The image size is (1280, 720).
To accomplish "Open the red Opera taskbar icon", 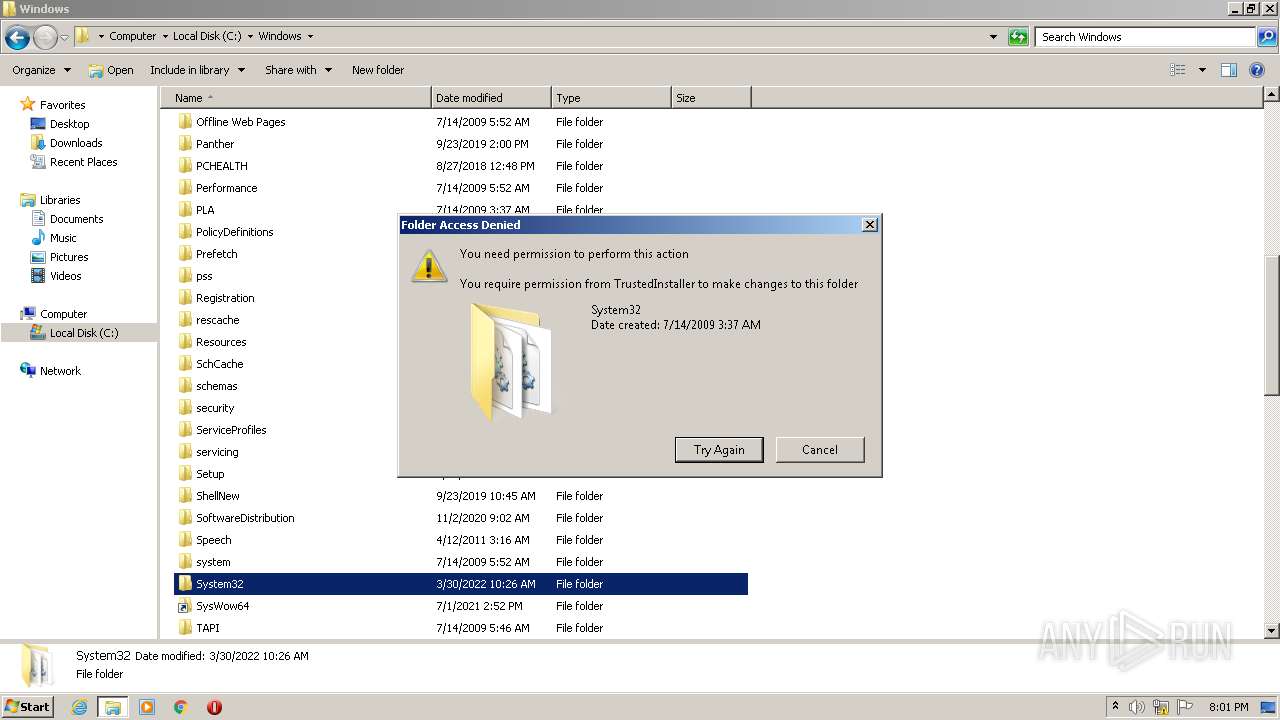I will click(214, 707).
